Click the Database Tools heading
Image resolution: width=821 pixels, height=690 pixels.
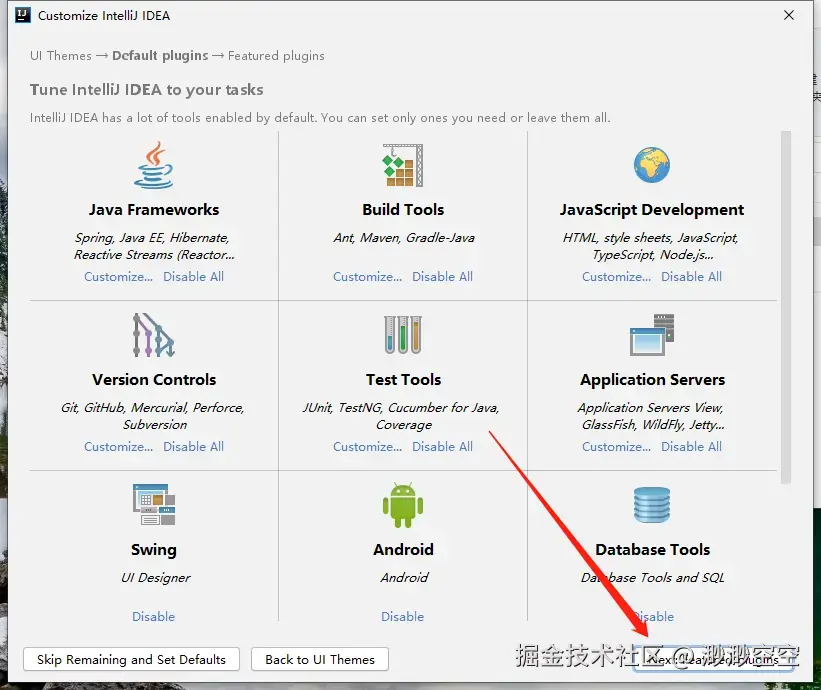tap(652, 549)
